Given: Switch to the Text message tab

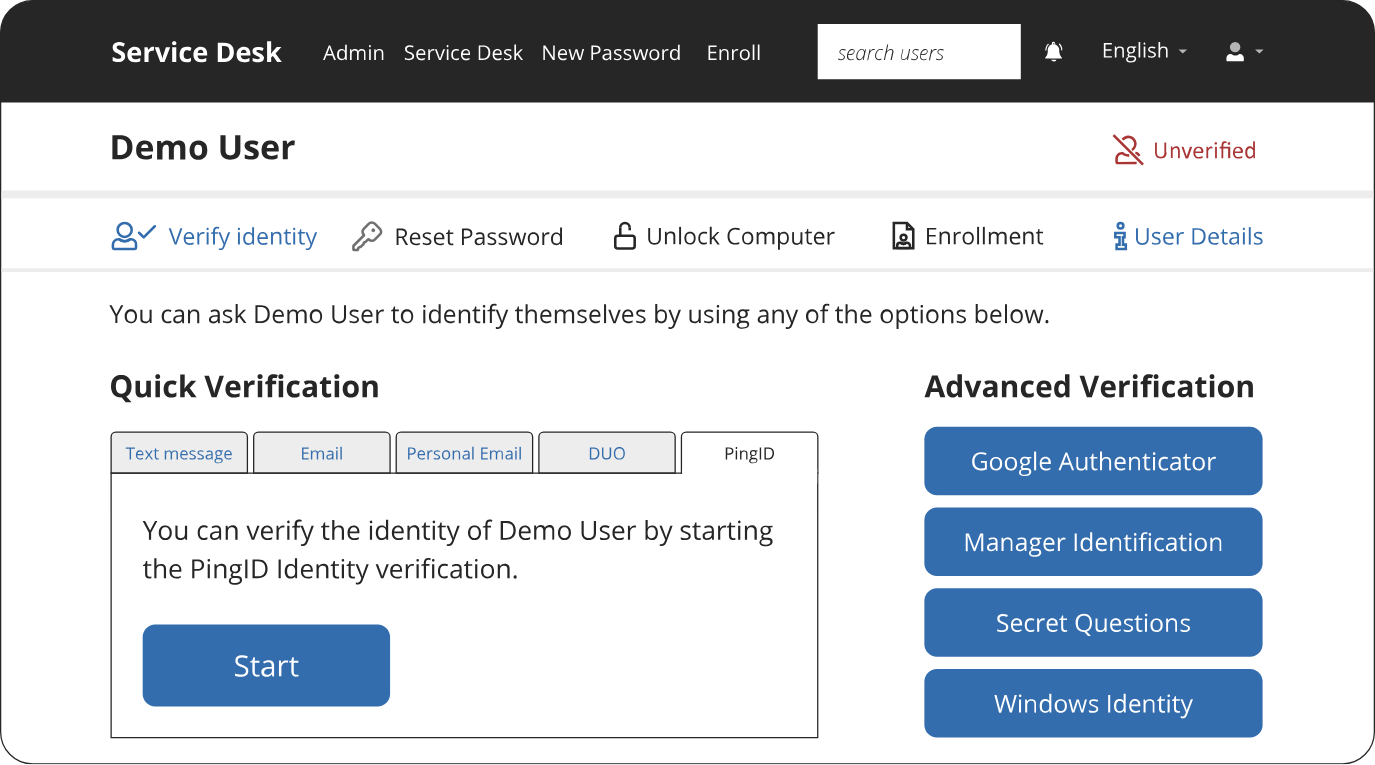Looking at the screenshot, I should coord(179,453).
